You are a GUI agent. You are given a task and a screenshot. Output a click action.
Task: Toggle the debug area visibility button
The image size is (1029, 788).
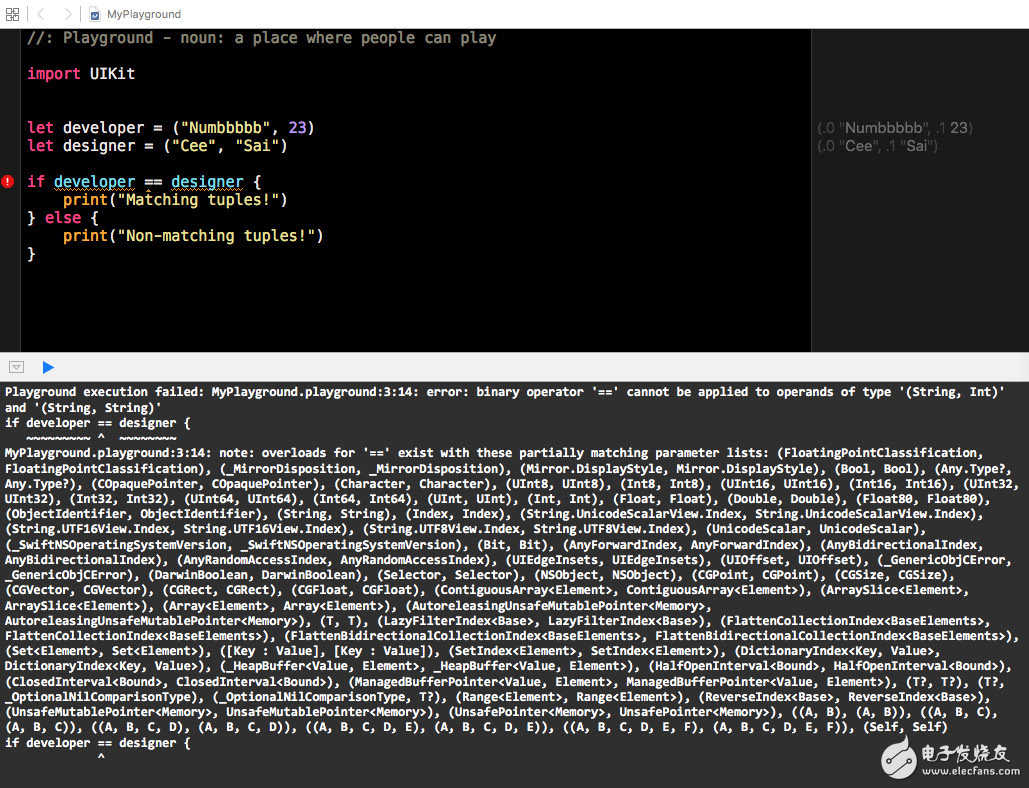coord(16,367)
